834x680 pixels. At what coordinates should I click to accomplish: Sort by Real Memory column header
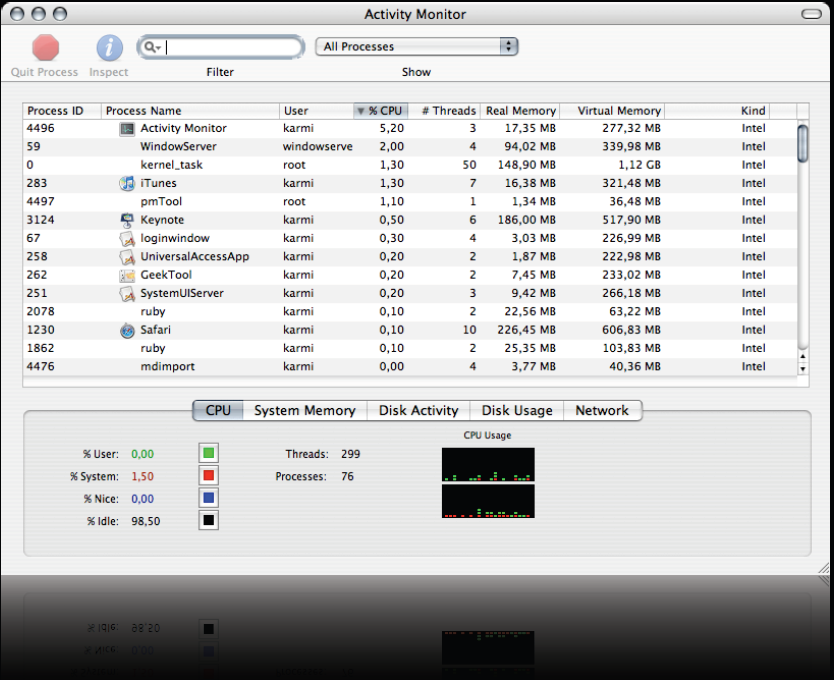tap(520, 111)
